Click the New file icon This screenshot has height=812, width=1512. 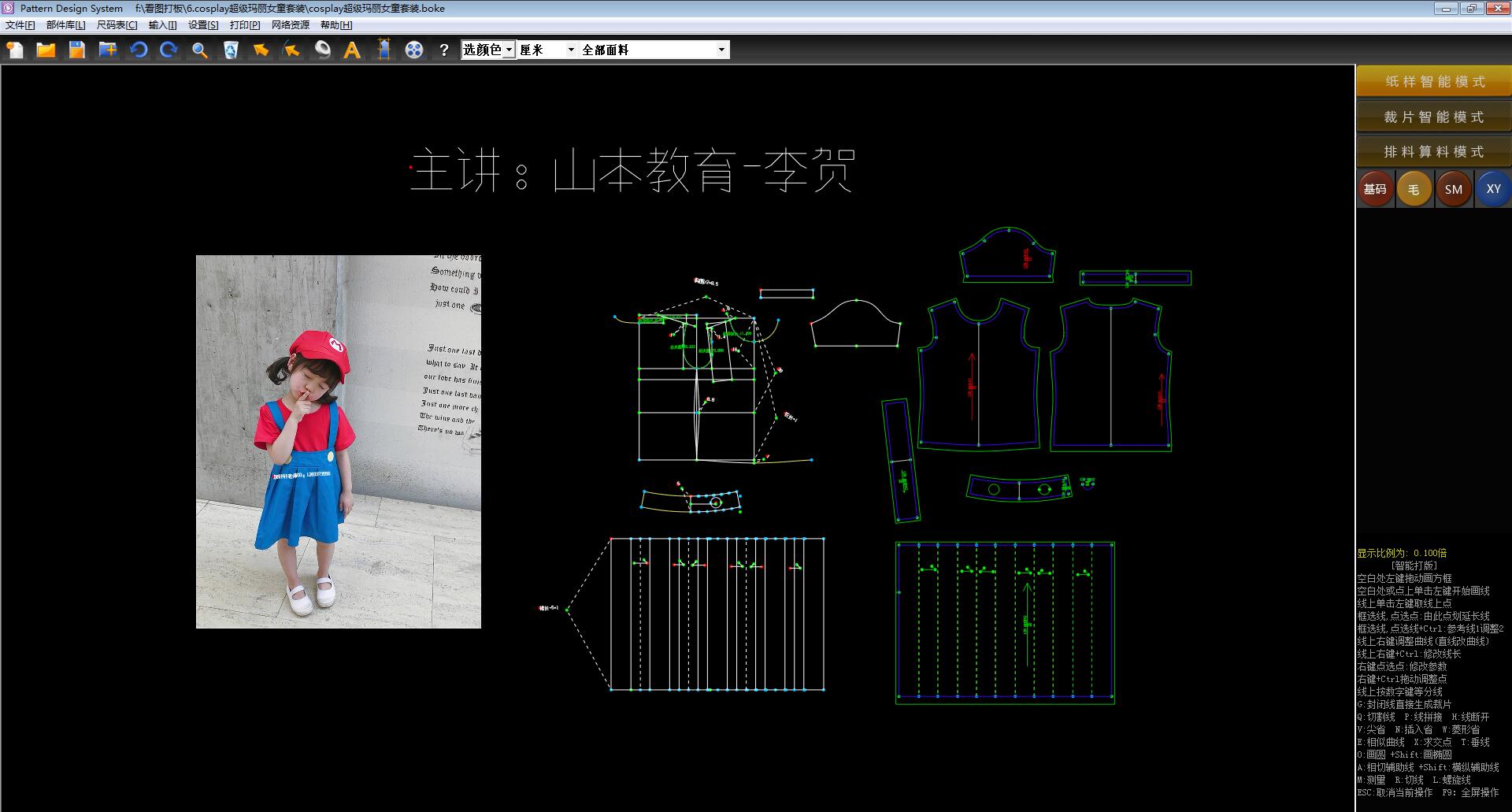pyautogui.click(x=15, y=50)
